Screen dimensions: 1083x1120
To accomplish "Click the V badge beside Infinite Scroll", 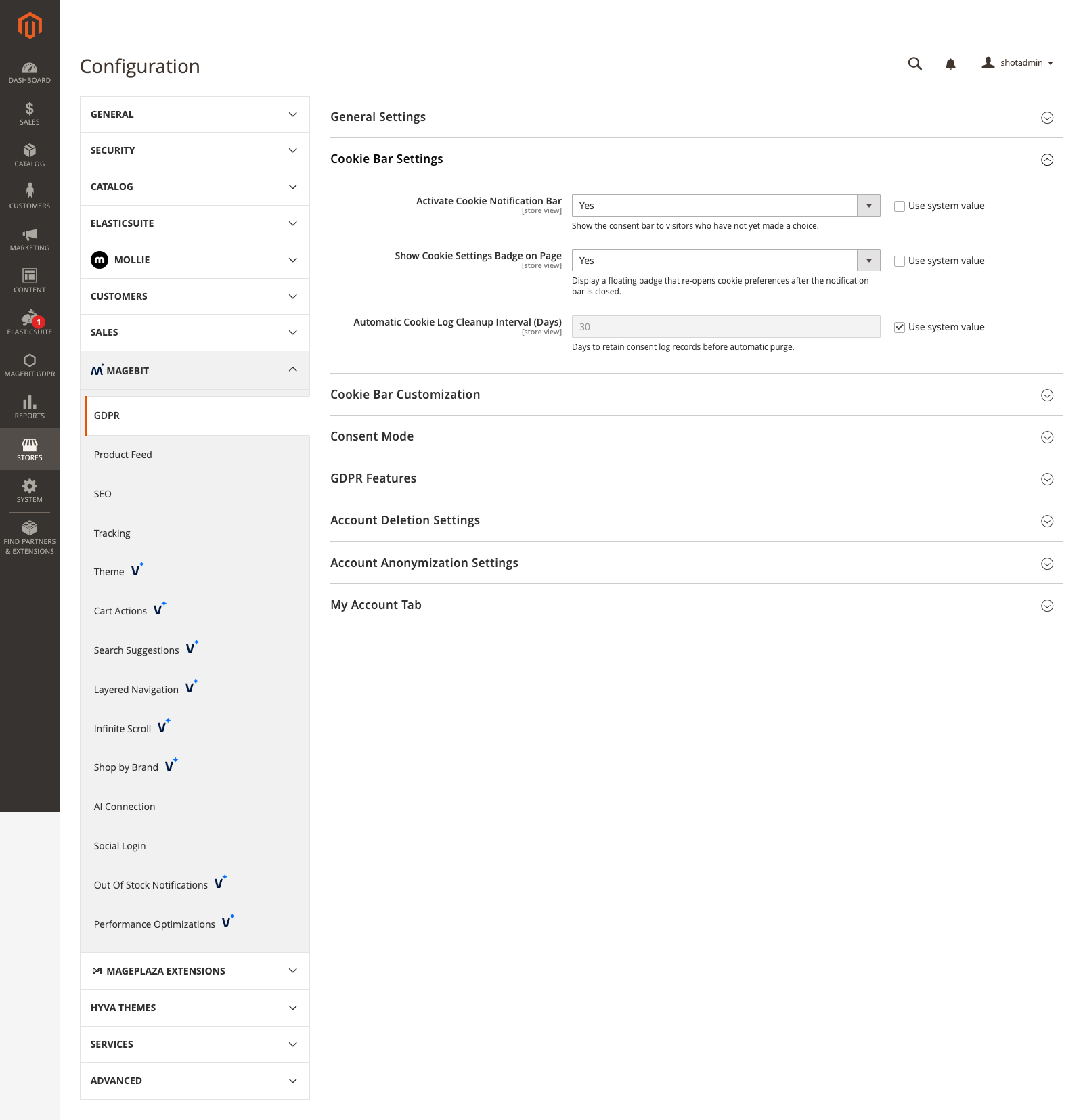I will (164, 726).
